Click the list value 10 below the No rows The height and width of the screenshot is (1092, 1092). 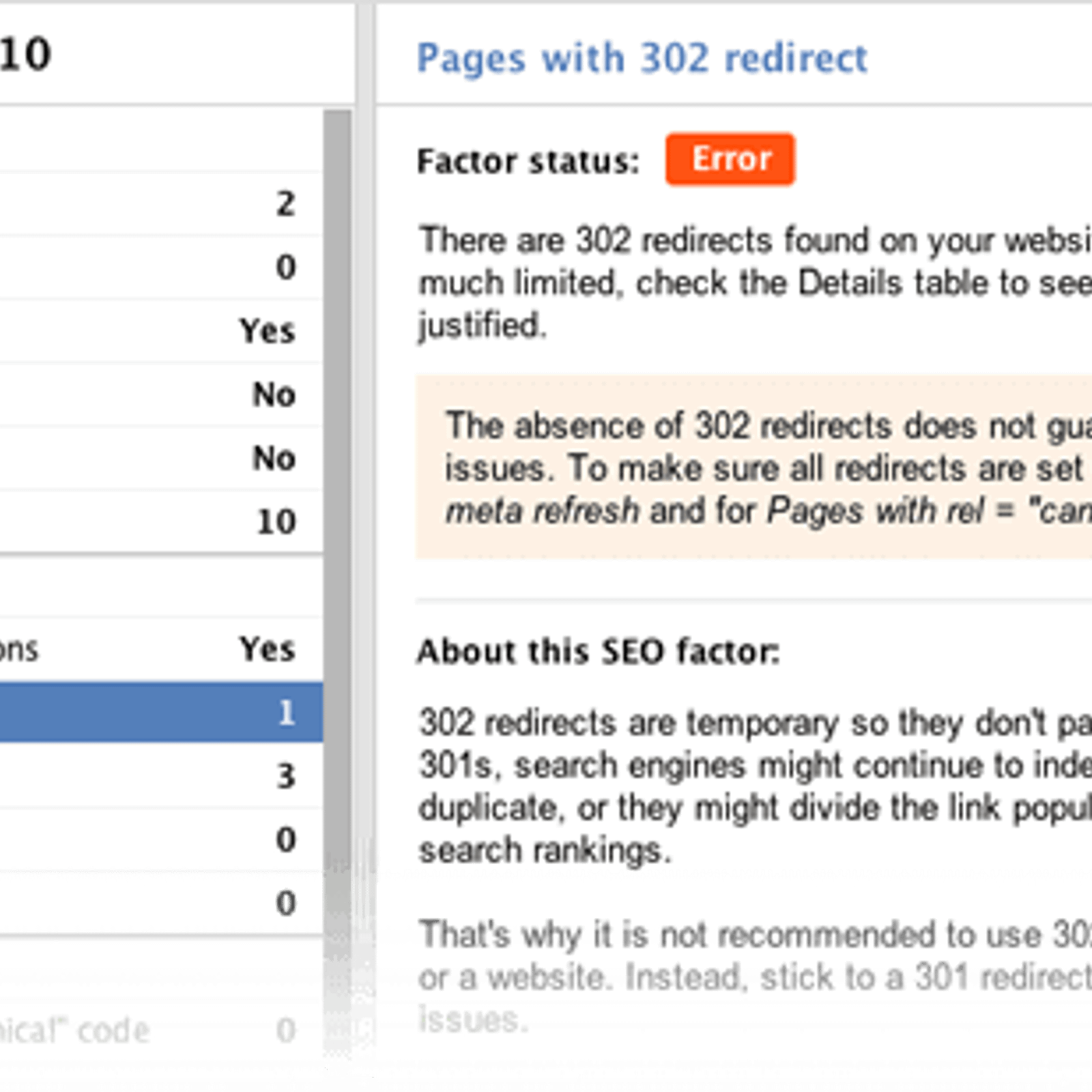tap(276, 521)
